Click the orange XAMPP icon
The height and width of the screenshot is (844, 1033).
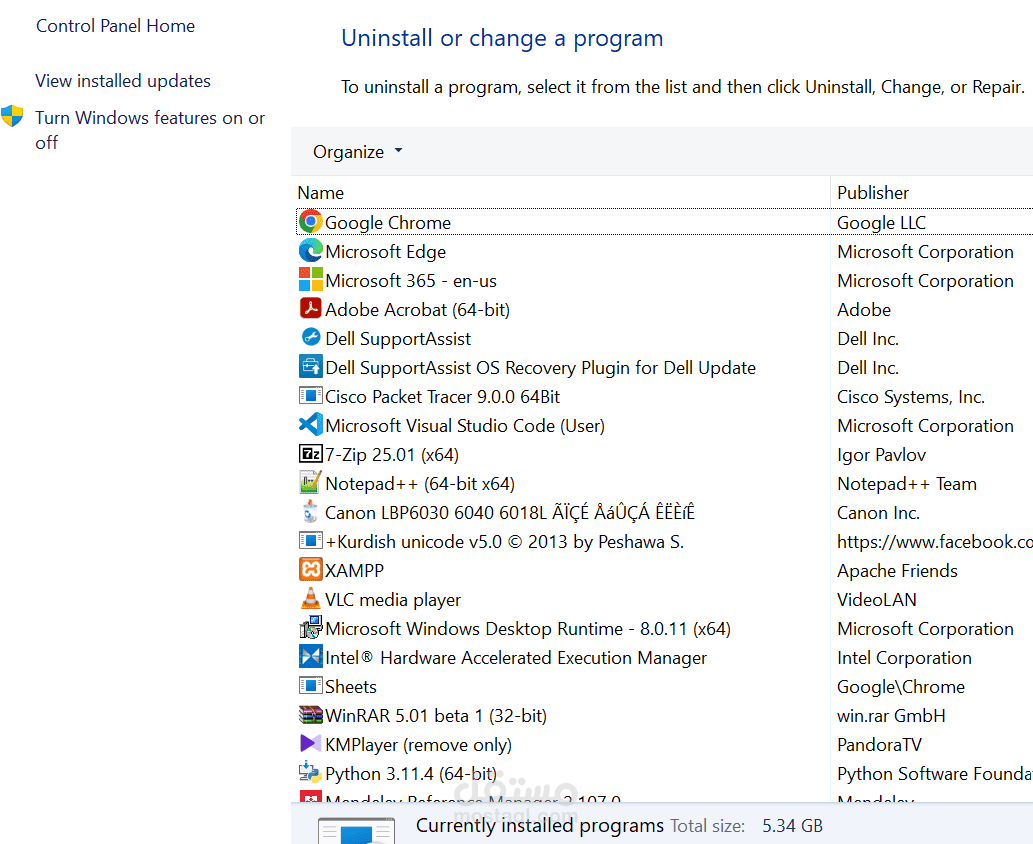pos(310,569)
